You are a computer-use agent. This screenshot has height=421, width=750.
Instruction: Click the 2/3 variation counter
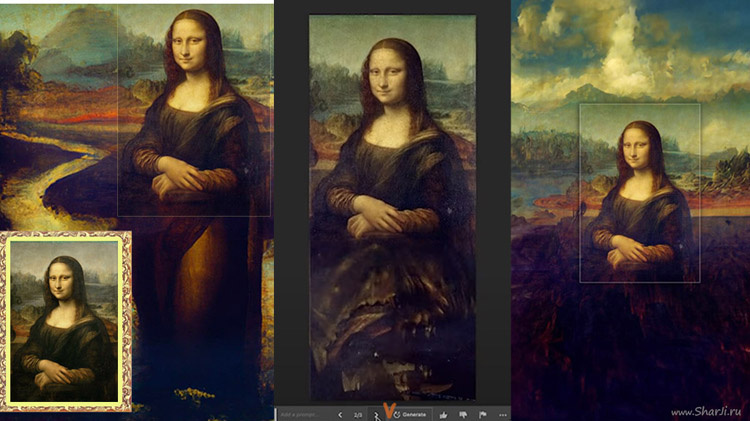(358, 415)
